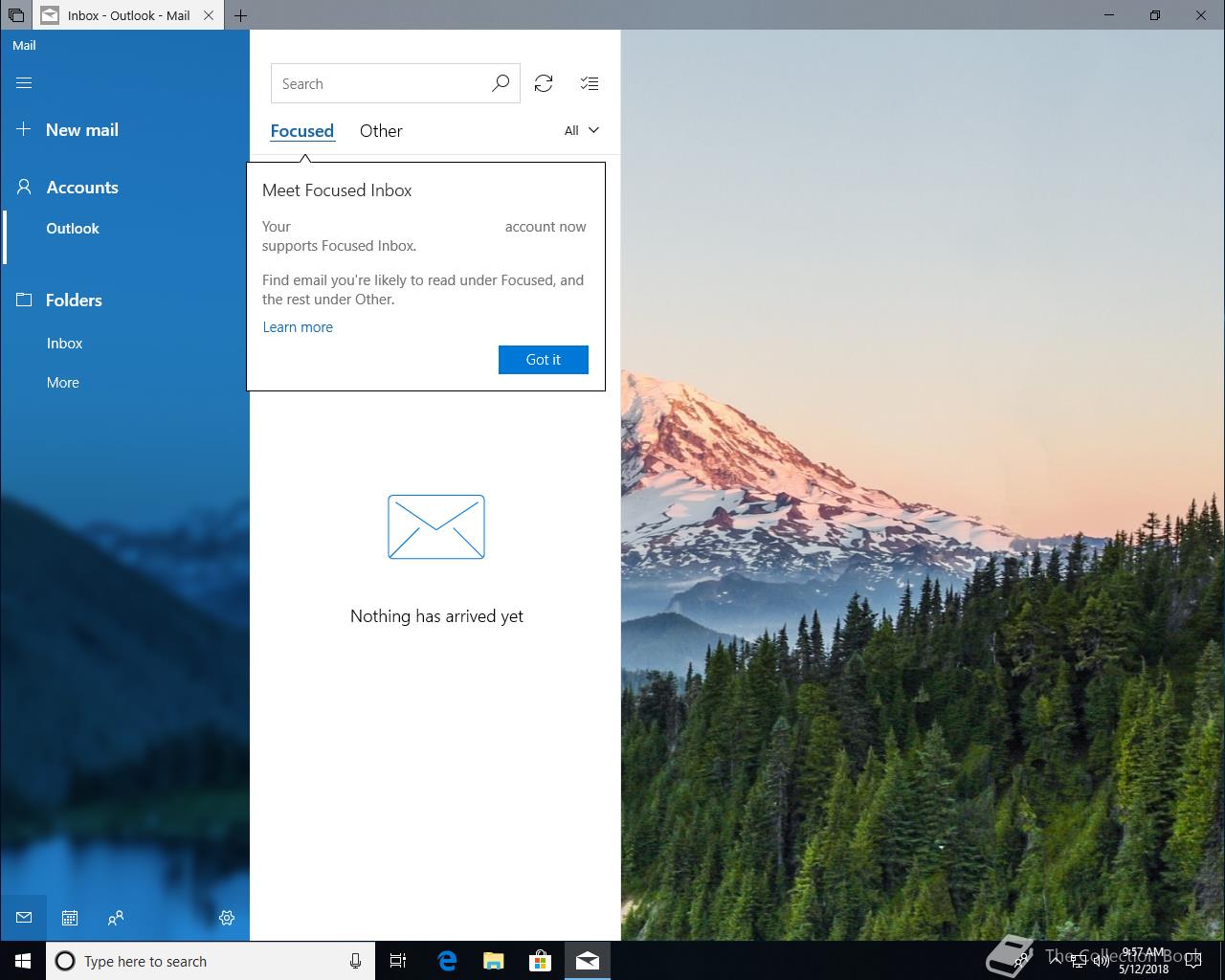
Task: Enter selection mode icon
Action: point(590,84)
